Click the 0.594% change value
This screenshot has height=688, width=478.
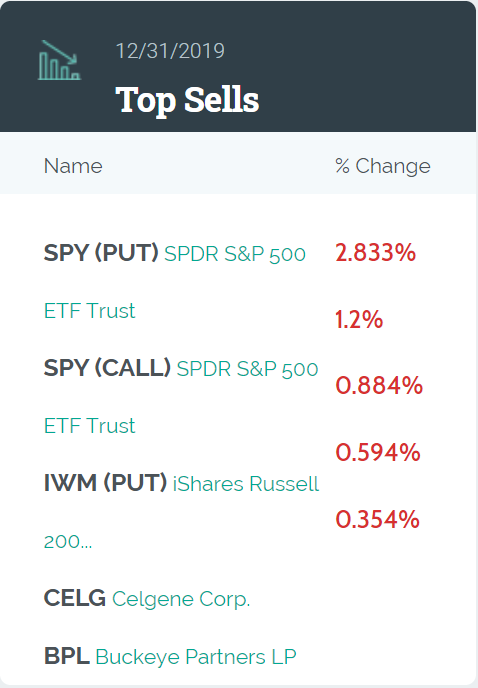tap(378, 452)
